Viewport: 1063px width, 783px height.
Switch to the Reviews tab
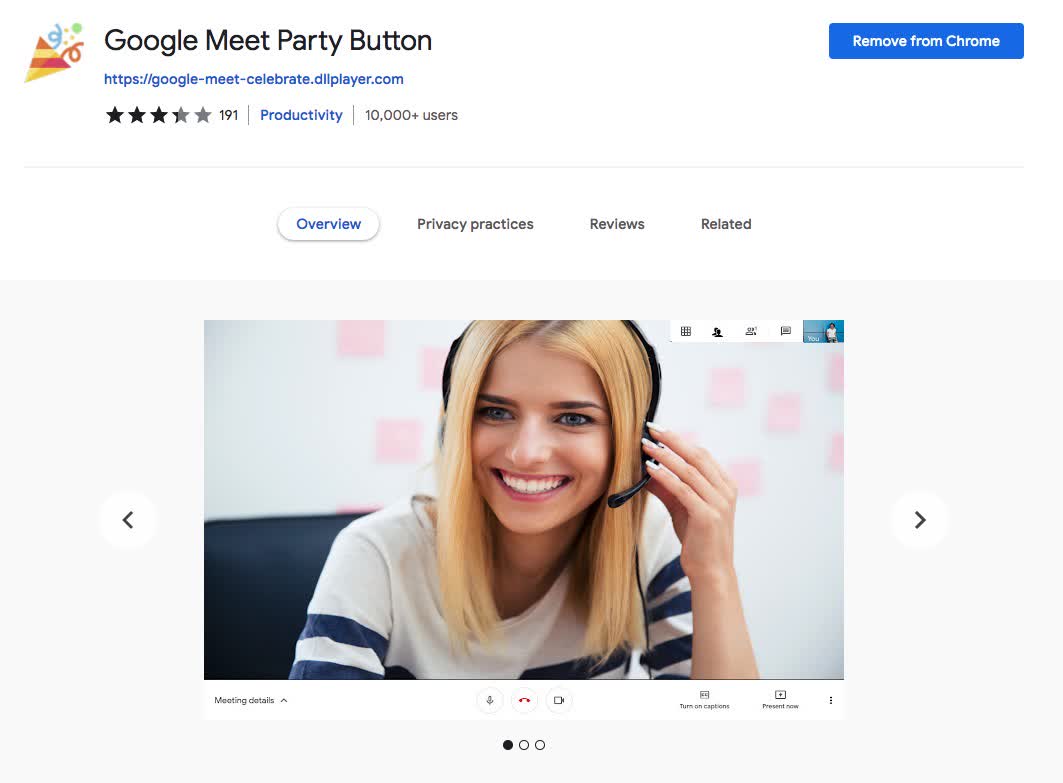pos(617,224)
